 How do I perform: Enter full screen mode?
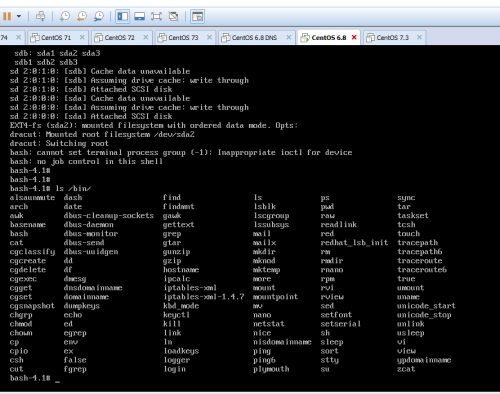tap(156, 16)
